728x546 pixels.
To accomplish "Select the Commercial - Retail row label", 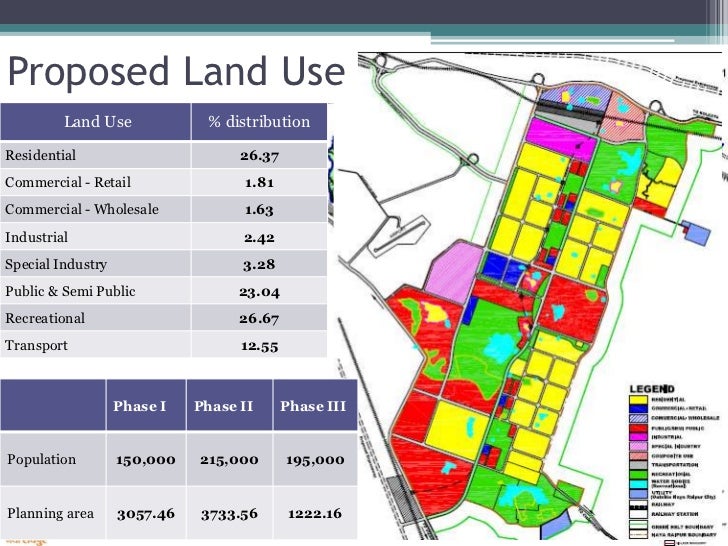I will (68, 182).
